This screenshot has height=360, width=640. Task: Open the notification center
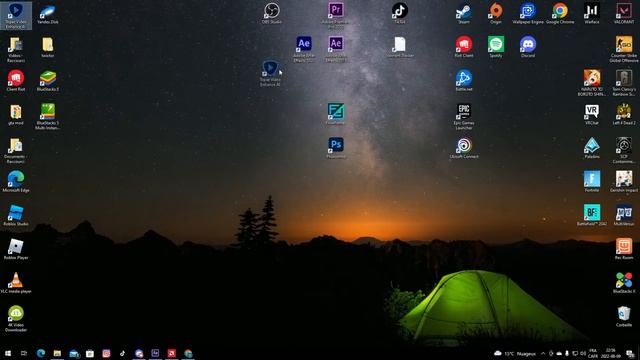[x=630, y=353]
